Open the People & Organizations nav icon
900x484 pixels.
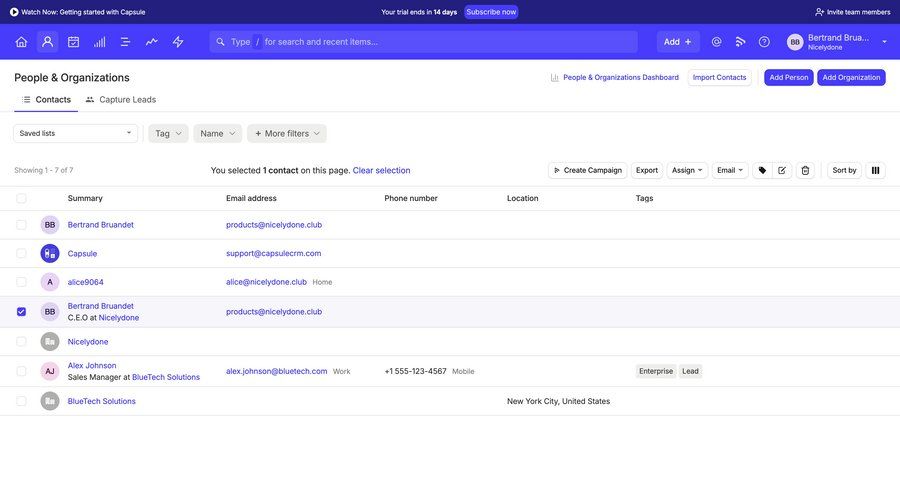(x=48, y=42)
